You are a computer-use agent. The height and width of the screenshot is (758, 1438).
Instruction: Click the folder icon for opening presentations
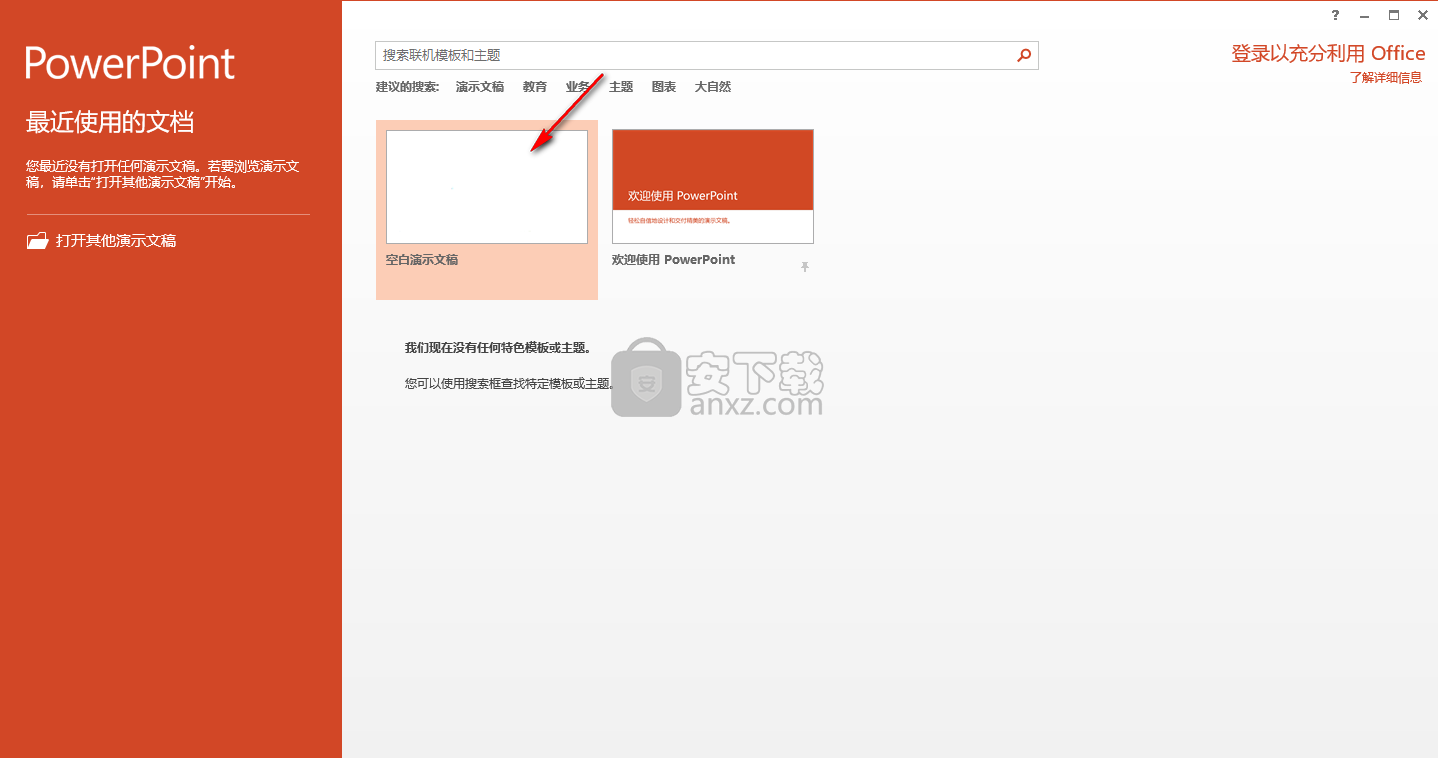click(x=38, y=241)
